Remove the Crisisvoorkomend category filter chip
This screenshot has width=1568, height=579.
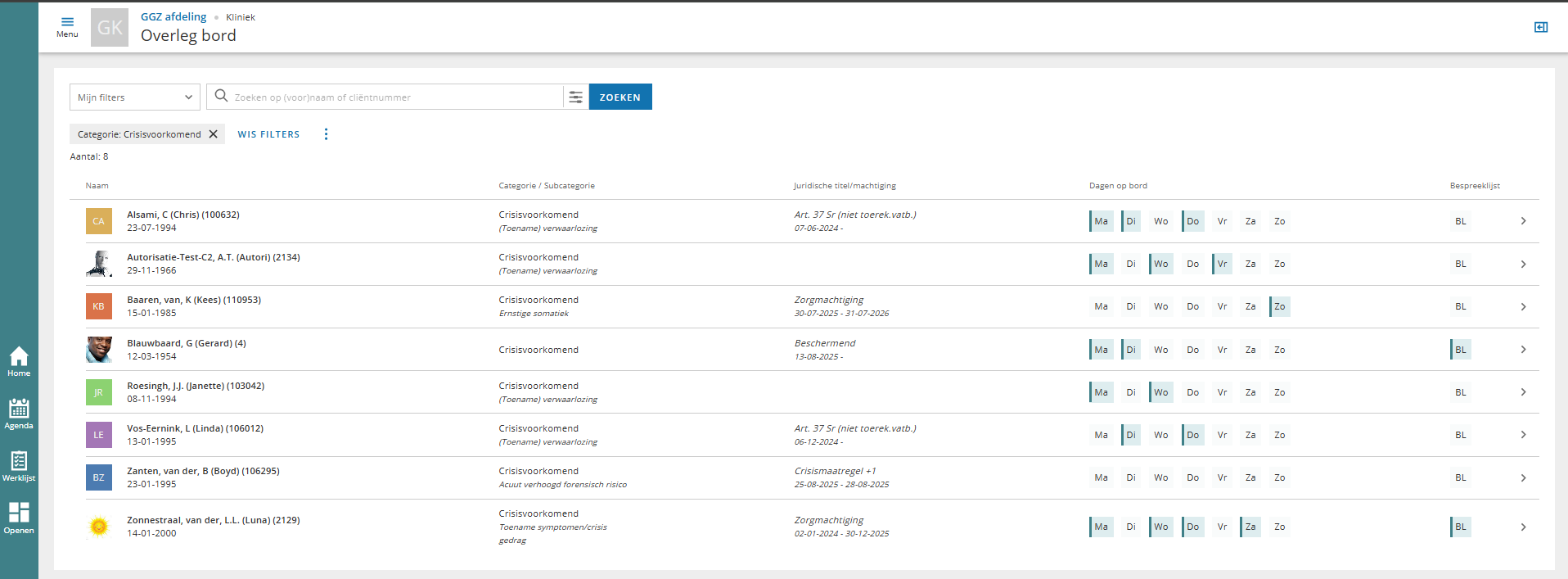click(214, 134)
